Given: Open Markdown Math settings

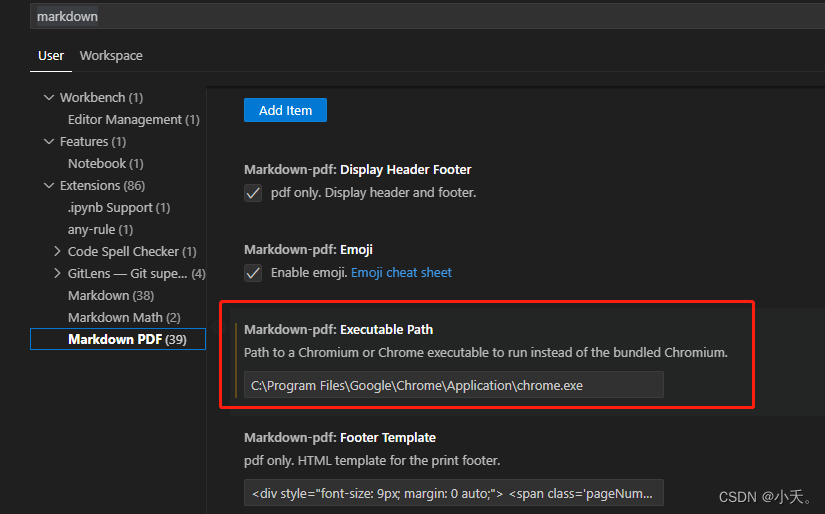Looking at the screenshot, I should pyautogui.click(x=124, y=318).
